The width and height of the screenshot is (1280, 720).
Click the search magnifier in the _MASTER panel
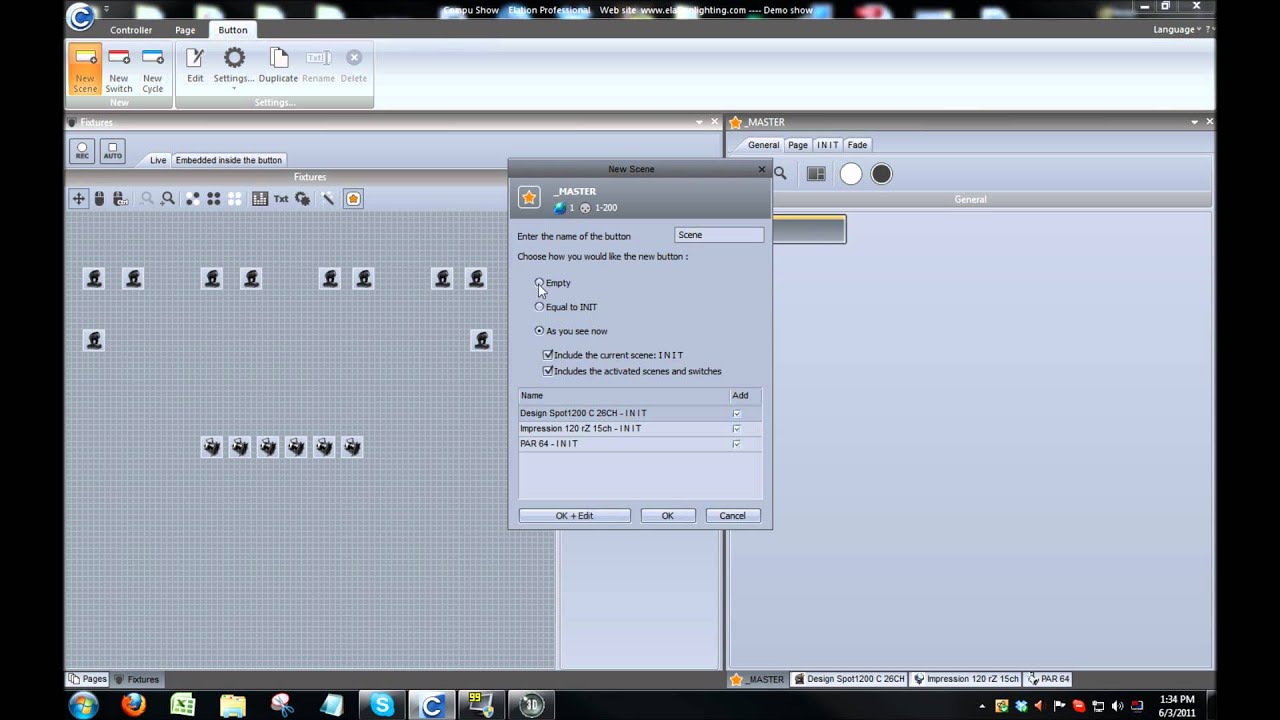780,174
